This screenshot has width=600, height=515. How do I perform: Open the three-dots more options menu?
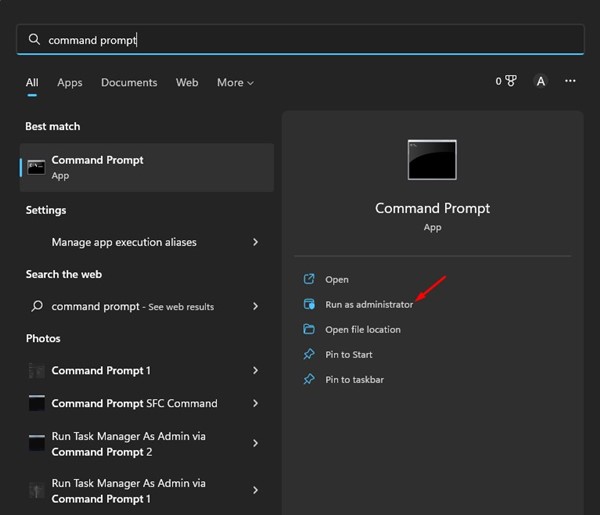570,81
